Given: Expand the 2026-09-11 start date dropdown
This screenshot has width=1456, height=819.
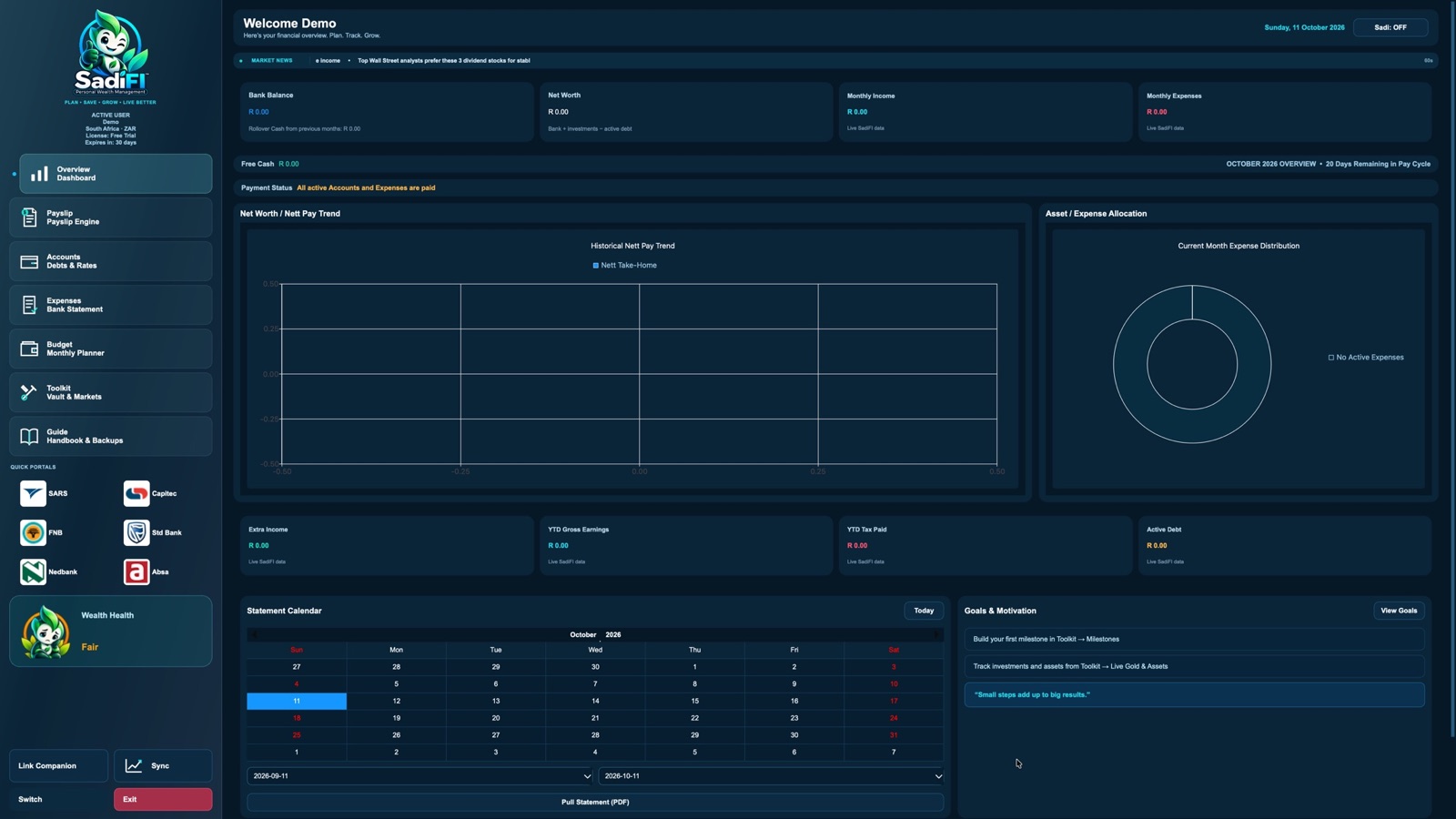Looking at the screenshot, I should (420, 776).
